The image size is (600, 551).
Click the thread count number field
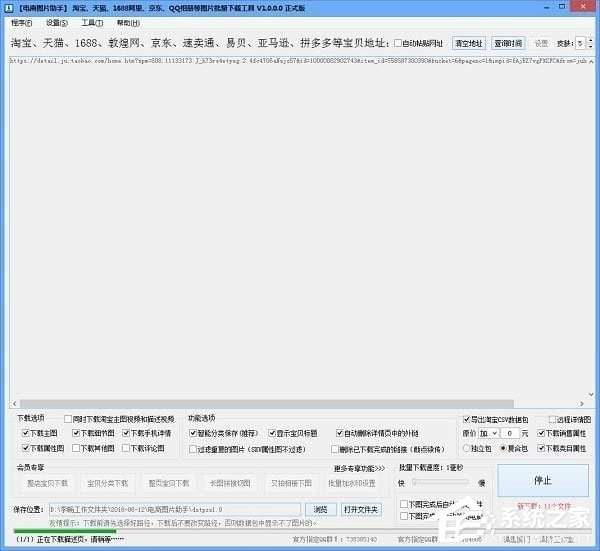pyautogui.click(x=580, y=43)
